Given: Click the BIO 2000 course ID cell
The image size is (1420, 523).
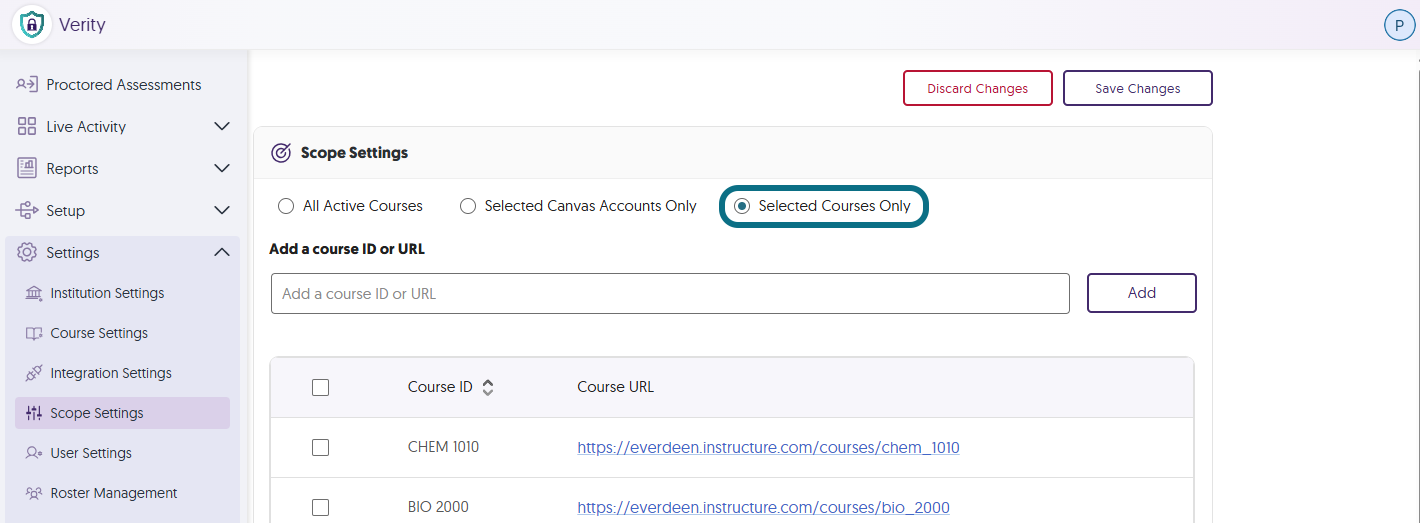Looking at the screenshot, I should tap(438, 507).
